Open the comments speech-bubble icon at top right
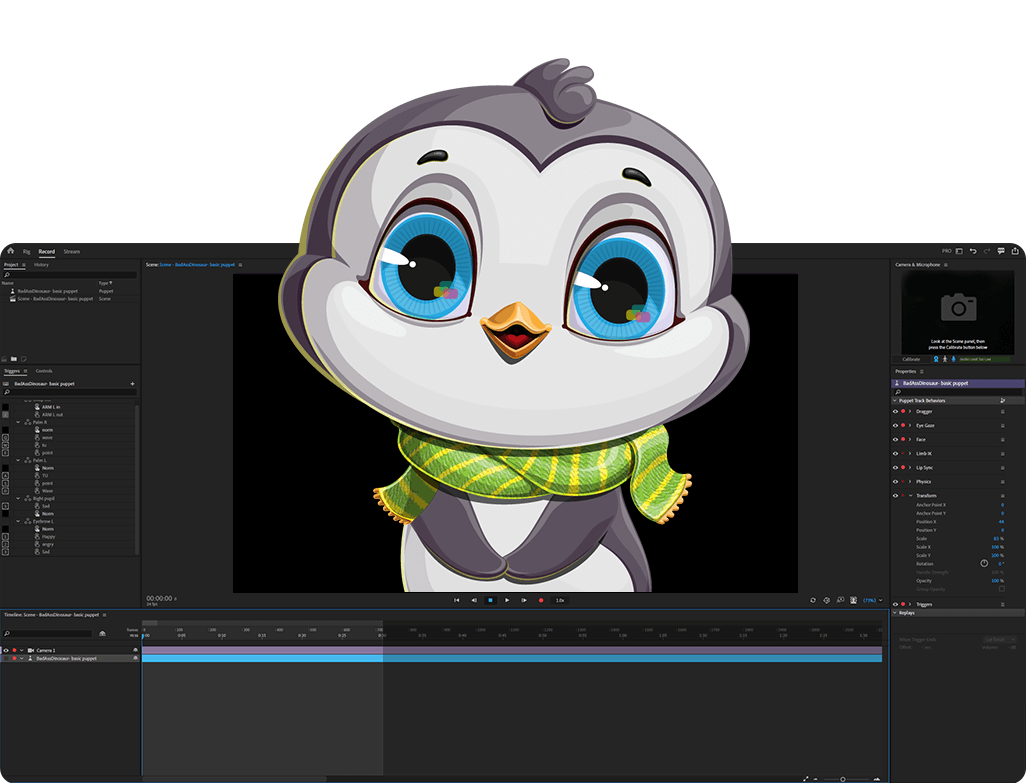The width and height of the screenshot is (1026, 783). (1001, 251)
